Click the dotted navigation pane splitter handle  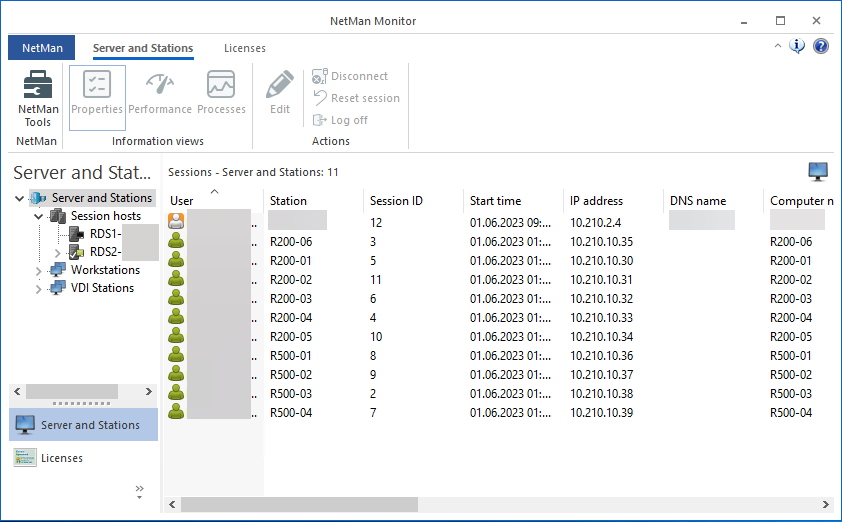point(82,403)
